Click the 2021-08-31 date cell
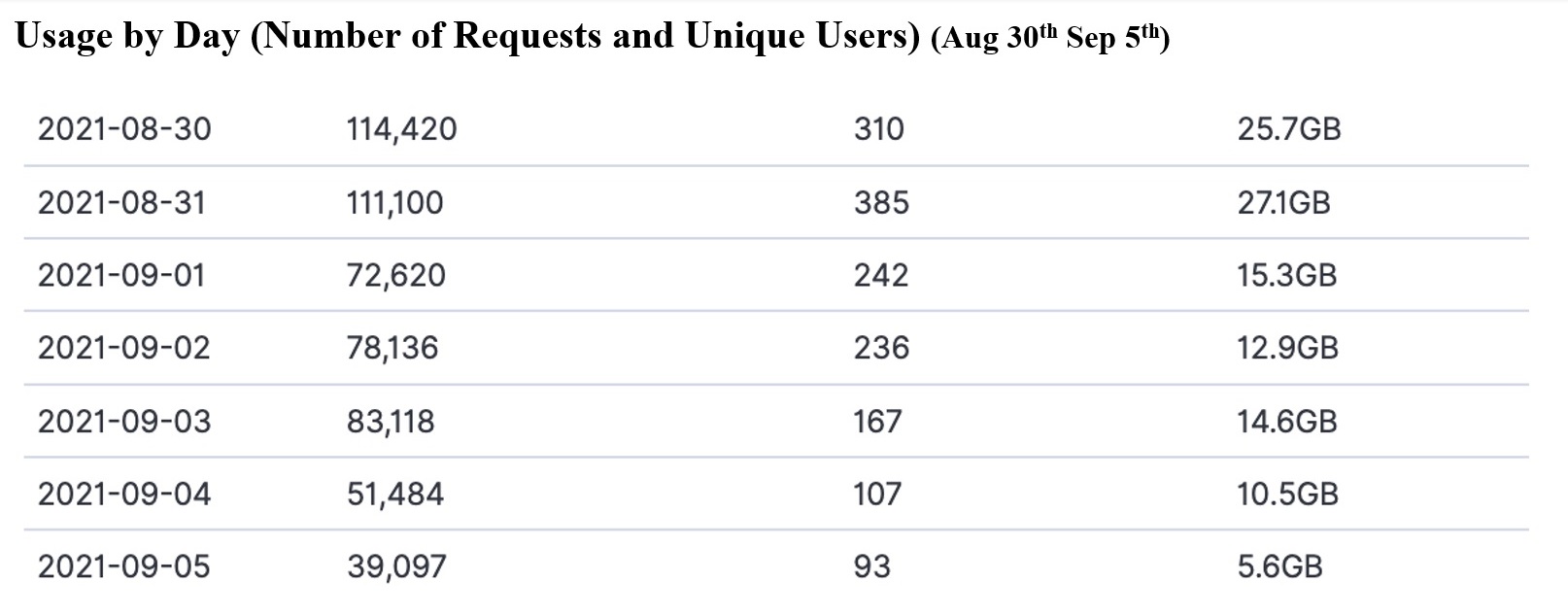1568x616 pixels. pyautogui.click(x=121, y=202)
